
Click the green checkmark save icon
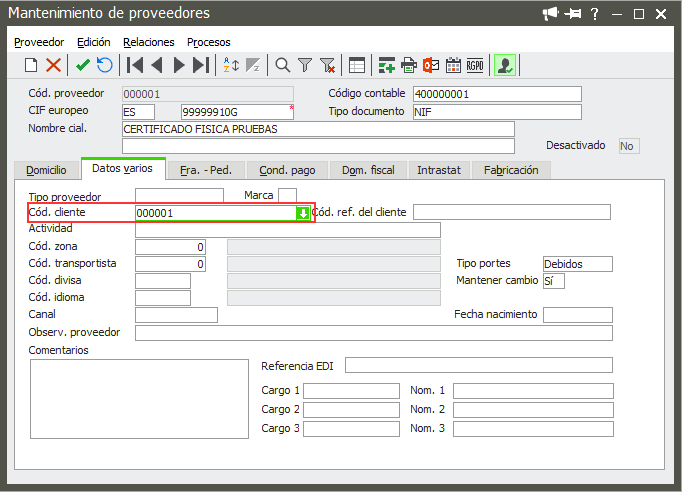[x=83, y=65]
